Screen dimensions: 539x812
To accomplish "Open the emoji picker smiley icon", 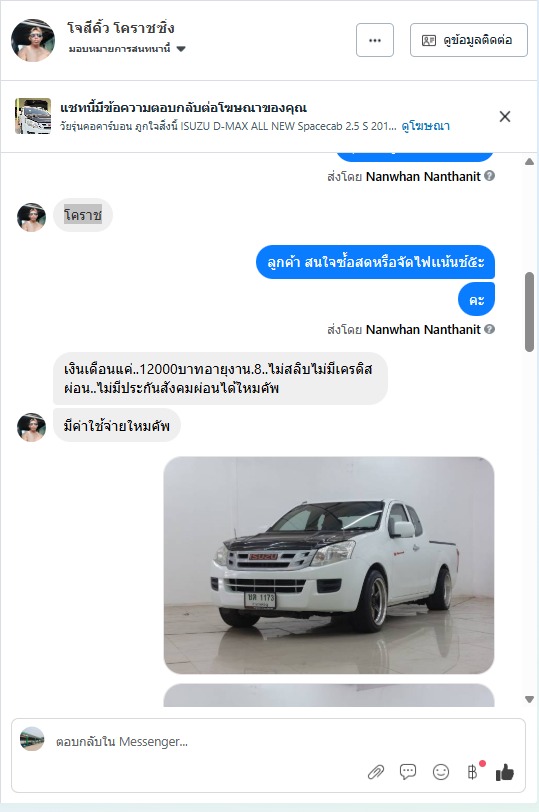I will tap(441, 772).
